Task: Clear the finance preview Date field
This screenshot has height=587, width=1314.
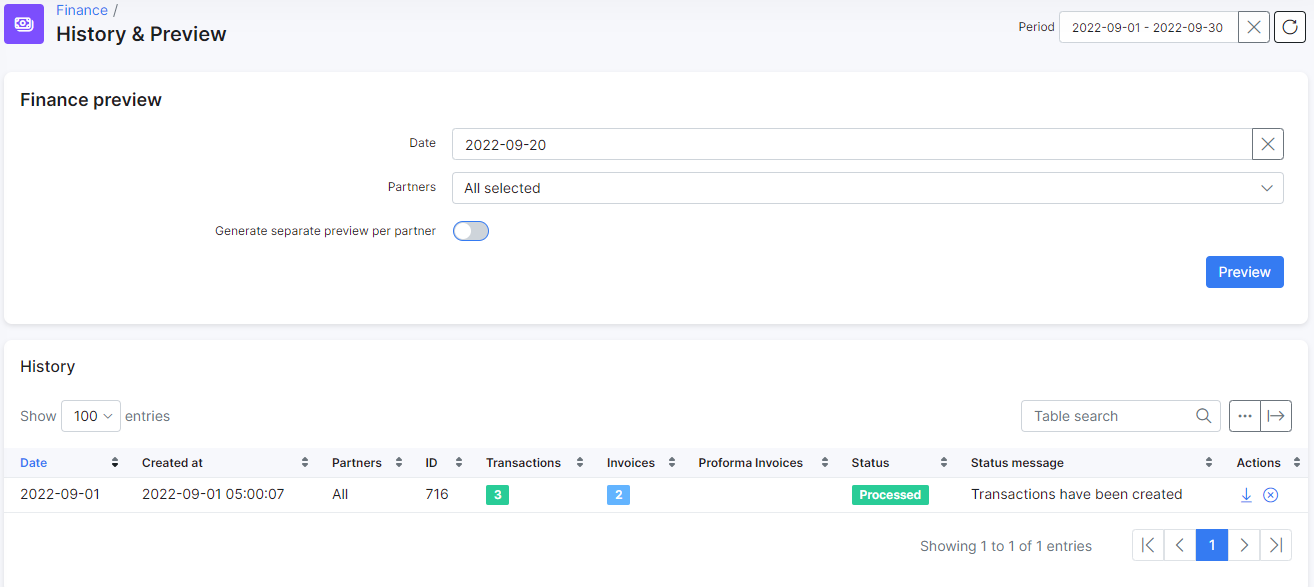Action: (x=1268, y=144)
